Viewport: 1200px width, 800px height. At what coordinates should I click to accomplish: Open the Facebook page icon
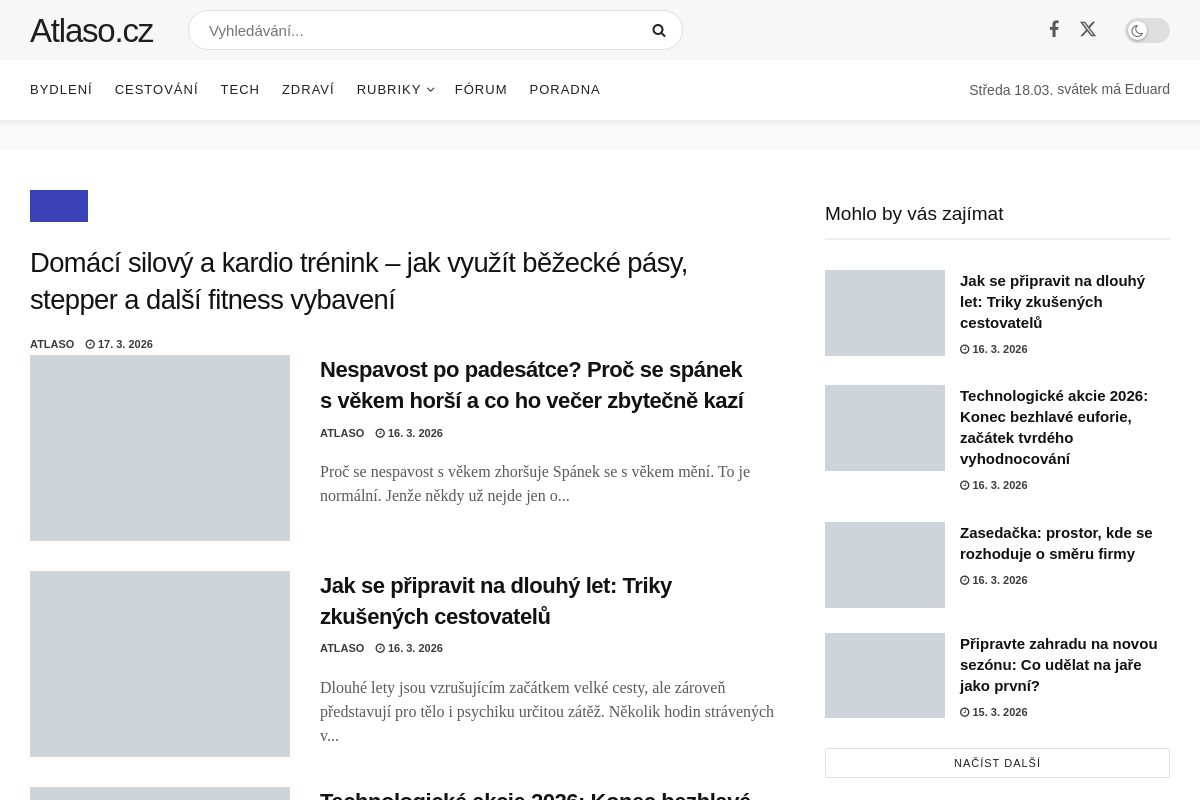click(x=1054, y=29)
